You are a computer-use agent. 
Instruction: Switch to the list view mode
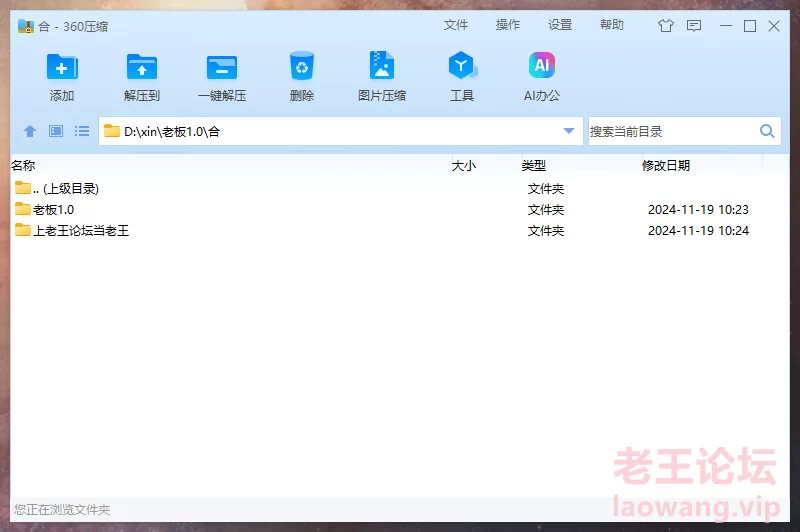(82, 131)
